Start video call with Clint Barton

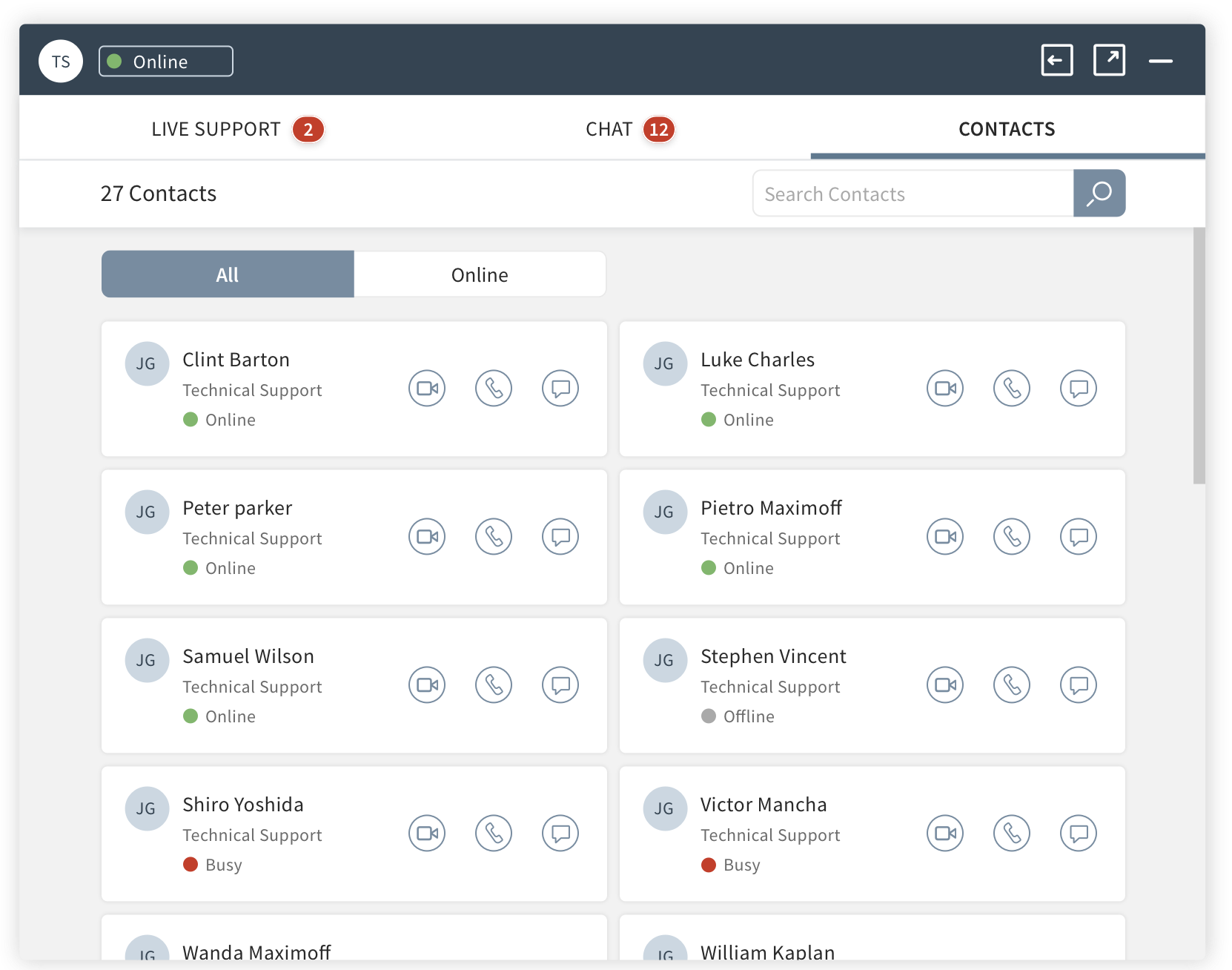click(x=427, y=388)
